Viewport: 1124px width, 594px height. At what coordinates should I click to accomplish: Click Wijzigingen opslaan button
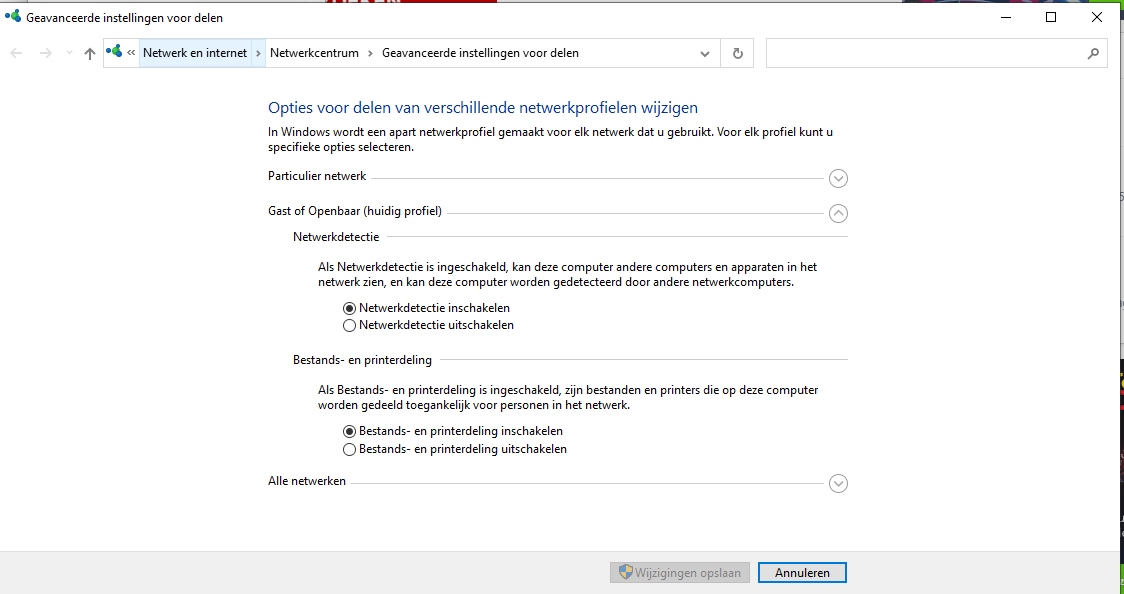(680, 573)
